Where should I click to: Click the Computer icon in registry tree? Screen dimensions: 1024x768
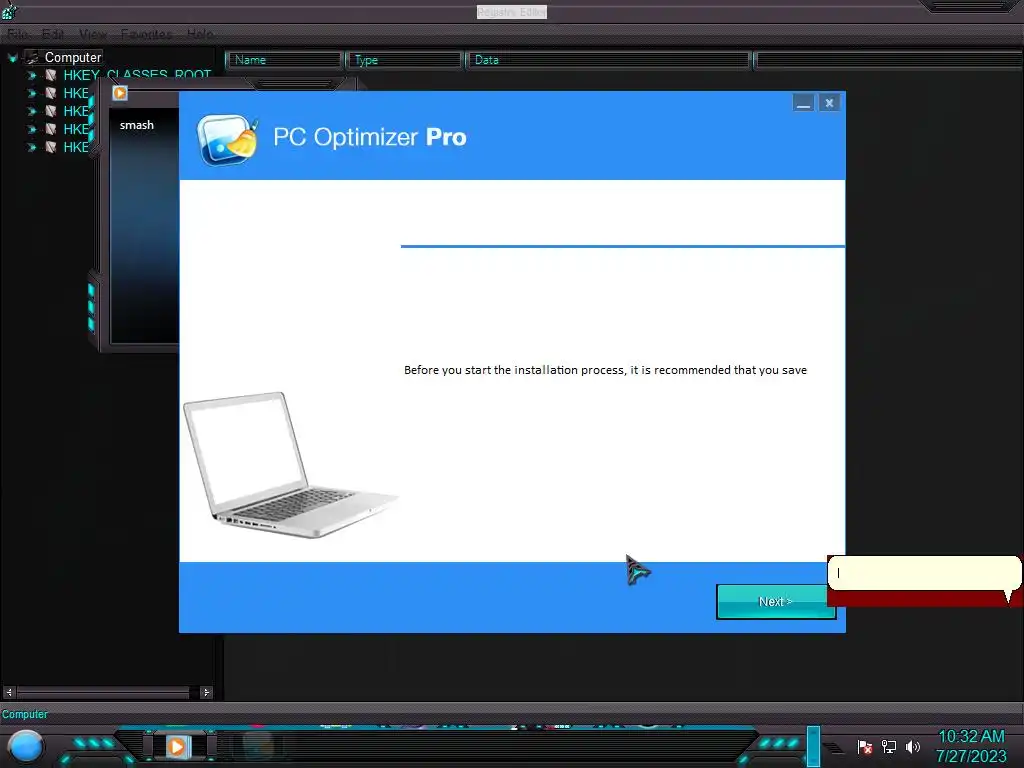(32, 57)
